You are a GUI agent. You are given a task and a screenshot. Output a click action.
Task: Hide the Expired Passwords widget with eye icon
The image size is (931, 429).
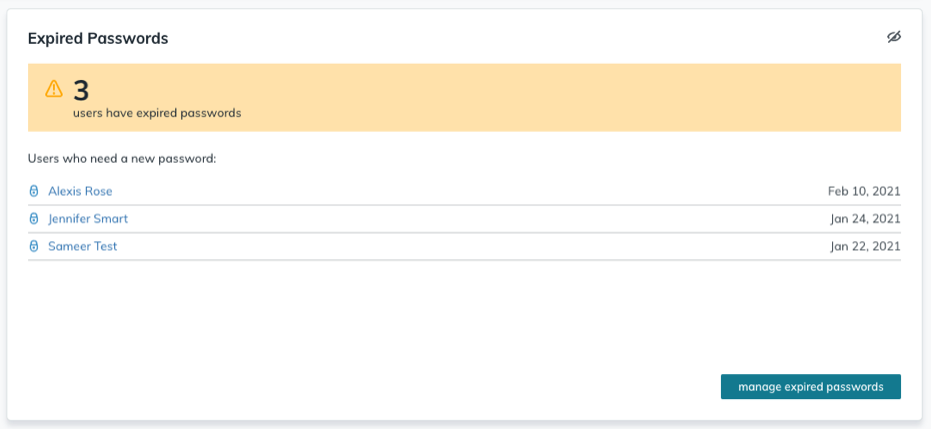coord(893,37)
